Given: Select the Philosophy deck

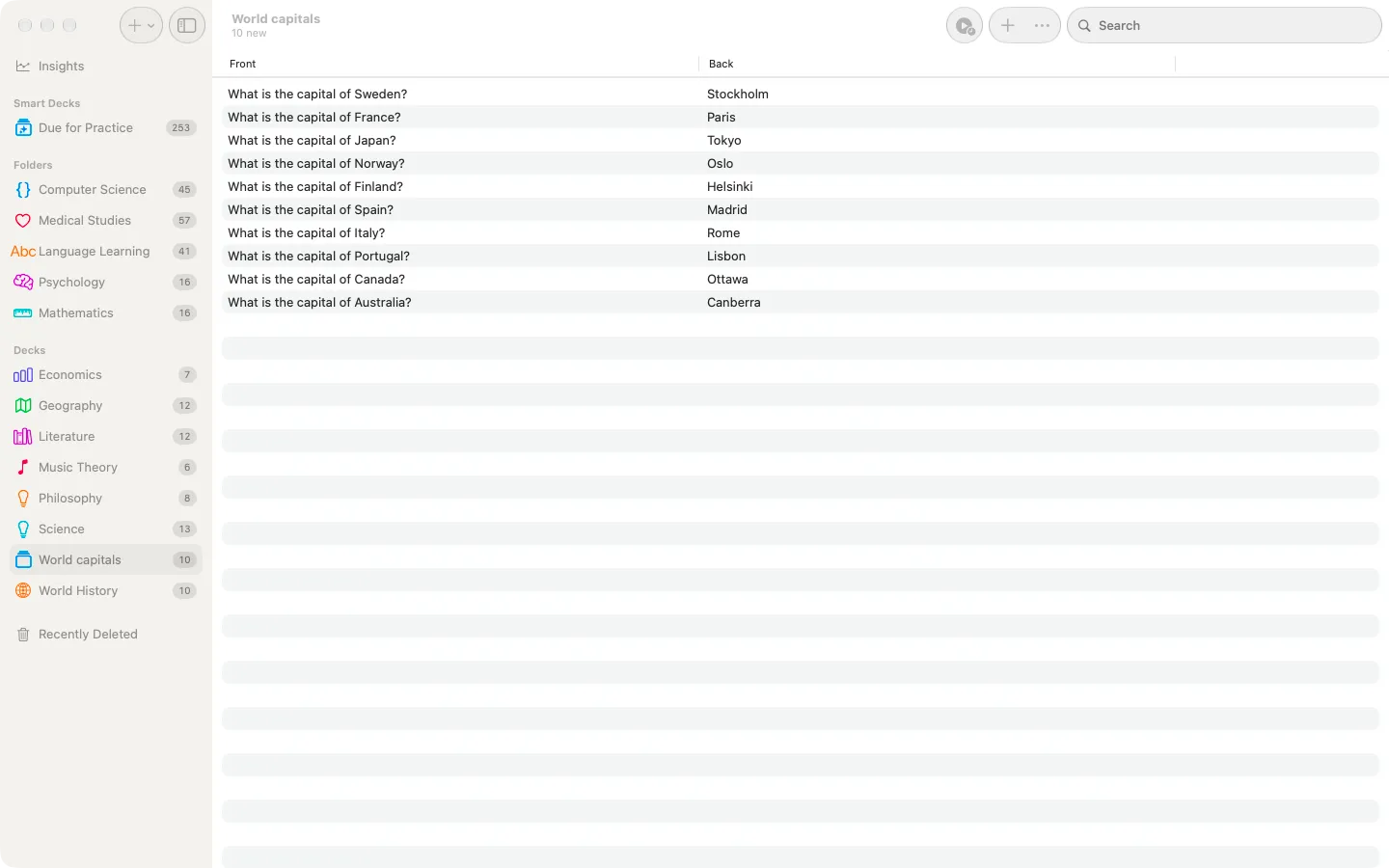Looking at the screenshot, I should [x=106, y=499].
